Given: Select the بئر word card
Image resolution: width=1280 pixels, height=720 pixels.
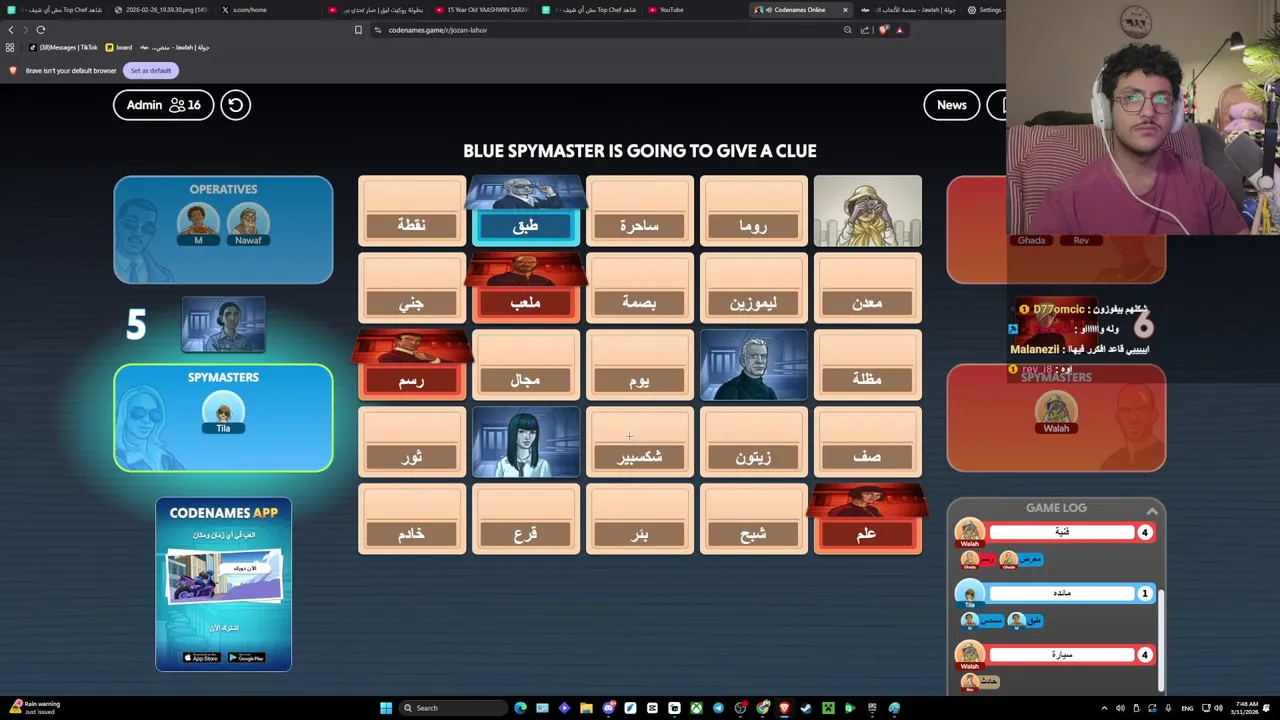Looking at the screenshot, I should (640, 519).
